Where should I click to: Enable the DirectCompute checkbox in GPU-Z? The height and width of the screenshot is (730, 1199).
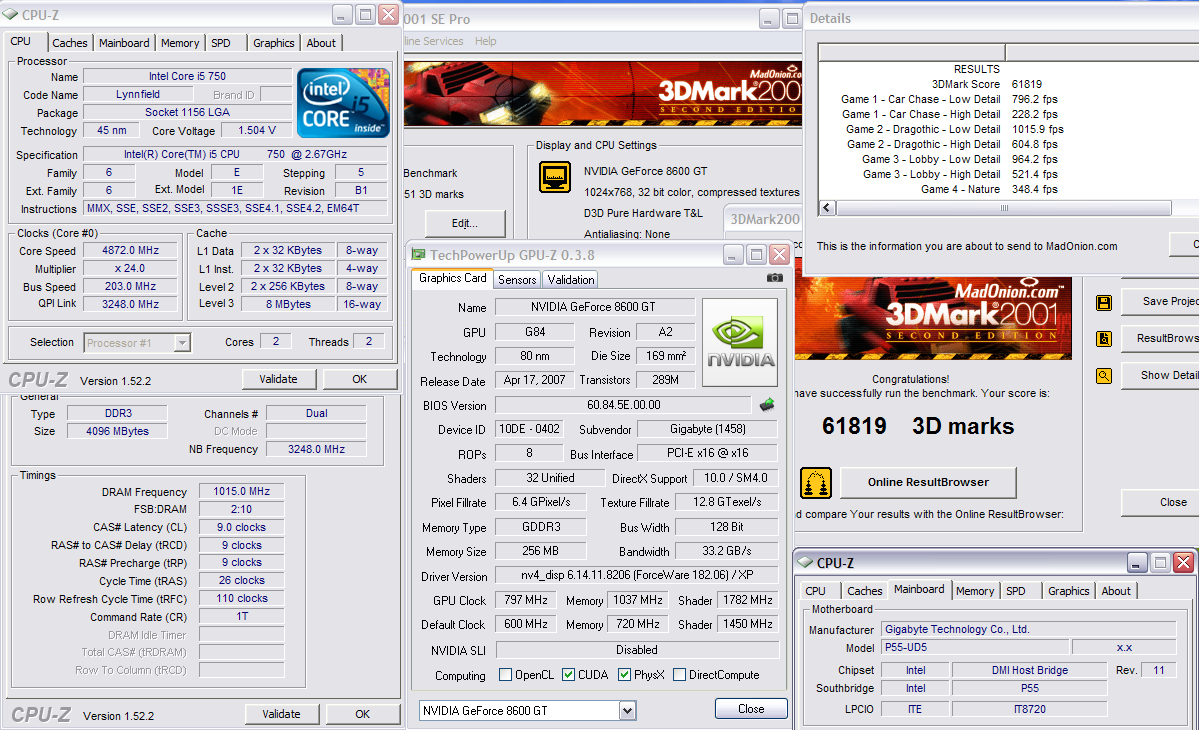pyautogui.click(x=679, y=675)
